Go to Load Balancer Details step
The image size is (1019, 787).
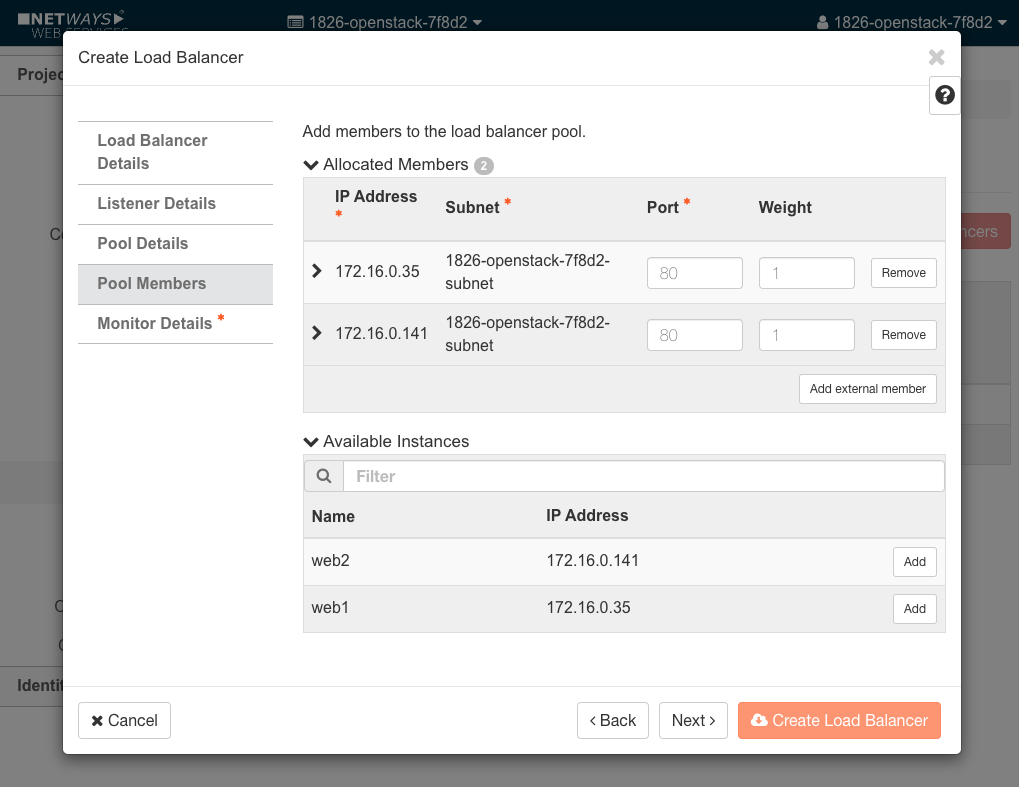pyautogui.click(x=152, y=152)
